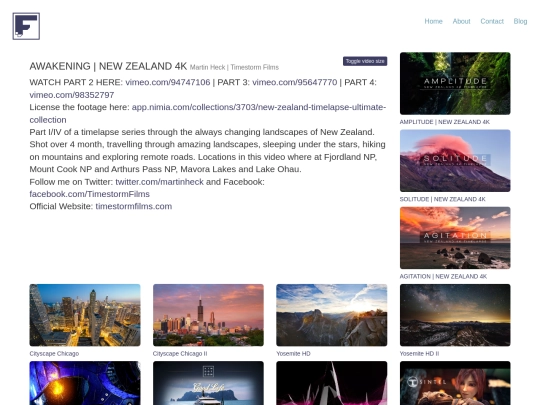Open the Cityscape Chicago thumbnail image

click(85, 315)
